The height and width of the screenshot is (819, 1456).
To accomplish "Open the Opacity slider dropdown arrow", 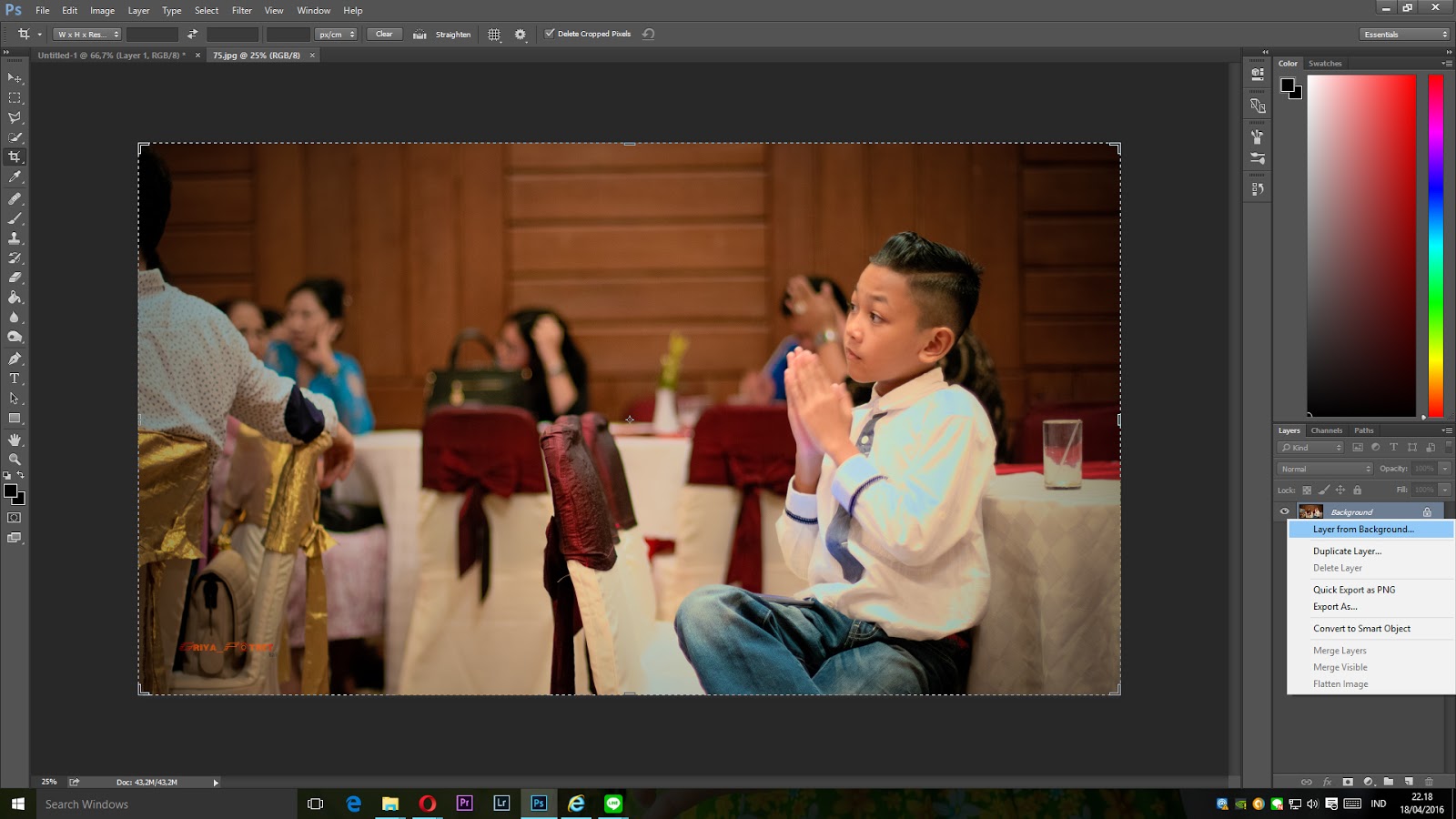I will click(1444, 469).
